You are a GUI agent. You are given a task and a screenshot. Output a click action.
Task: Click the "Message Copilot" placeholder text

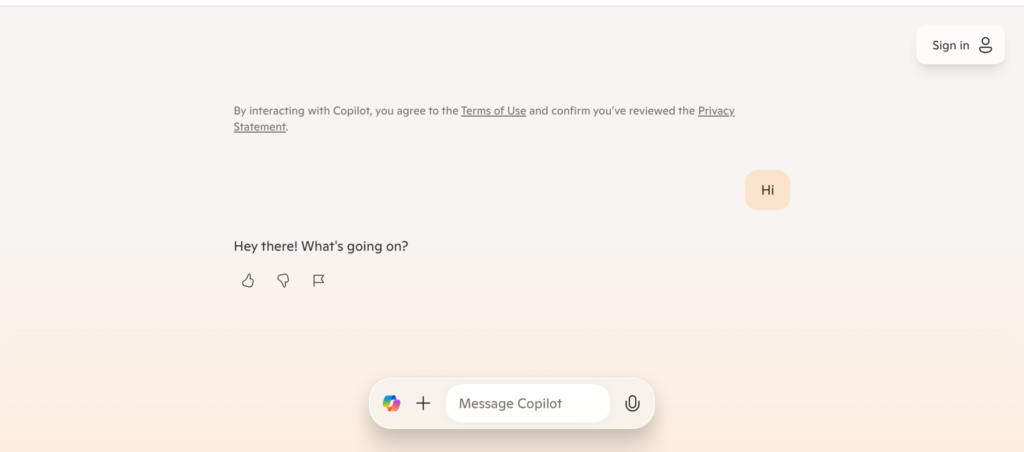[x=510, y=403]
